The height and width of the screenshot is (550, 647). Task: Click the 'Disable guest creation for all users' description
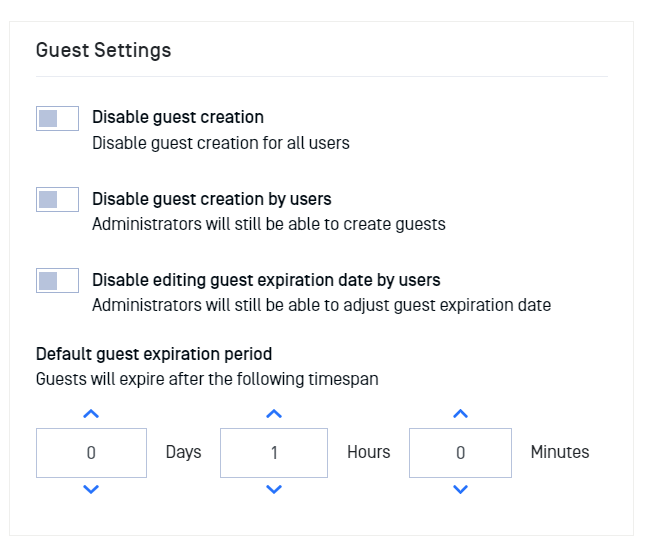point(221,143)
